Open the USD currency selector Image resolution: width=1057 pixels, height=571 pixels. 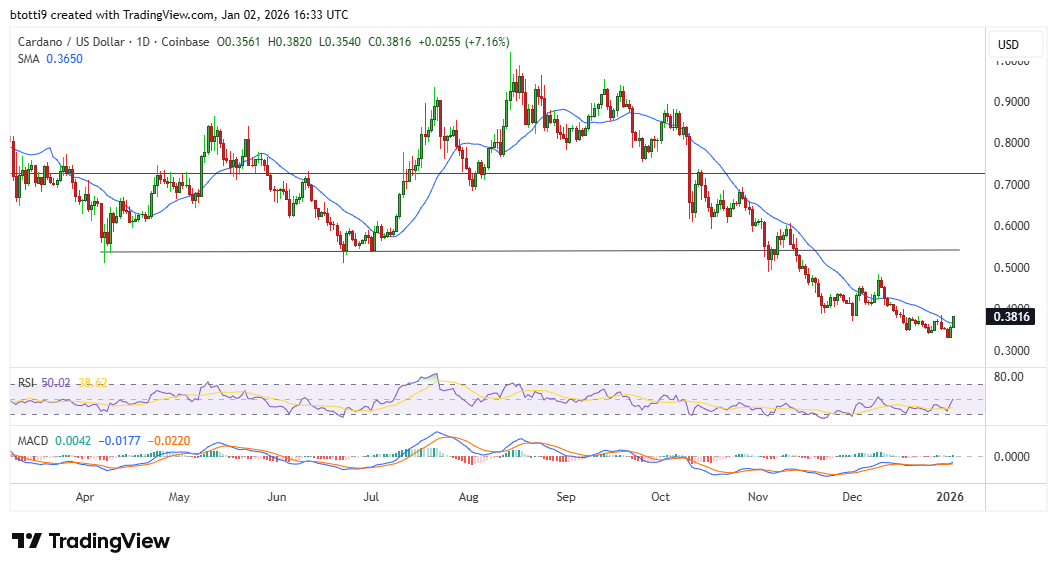[1008, 45]
